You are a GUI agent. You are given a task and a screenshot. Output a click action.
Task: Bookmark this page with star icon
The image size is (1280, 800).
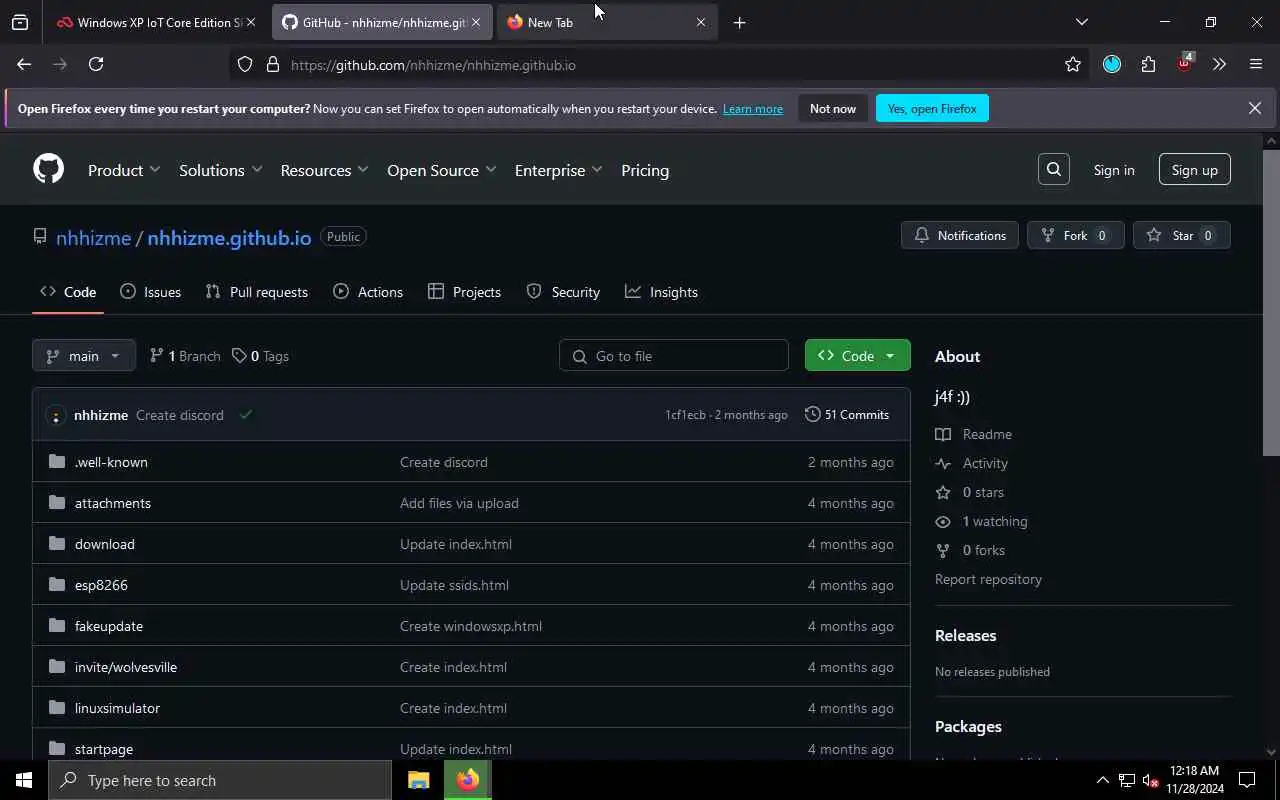click(x=1073, y=65)
